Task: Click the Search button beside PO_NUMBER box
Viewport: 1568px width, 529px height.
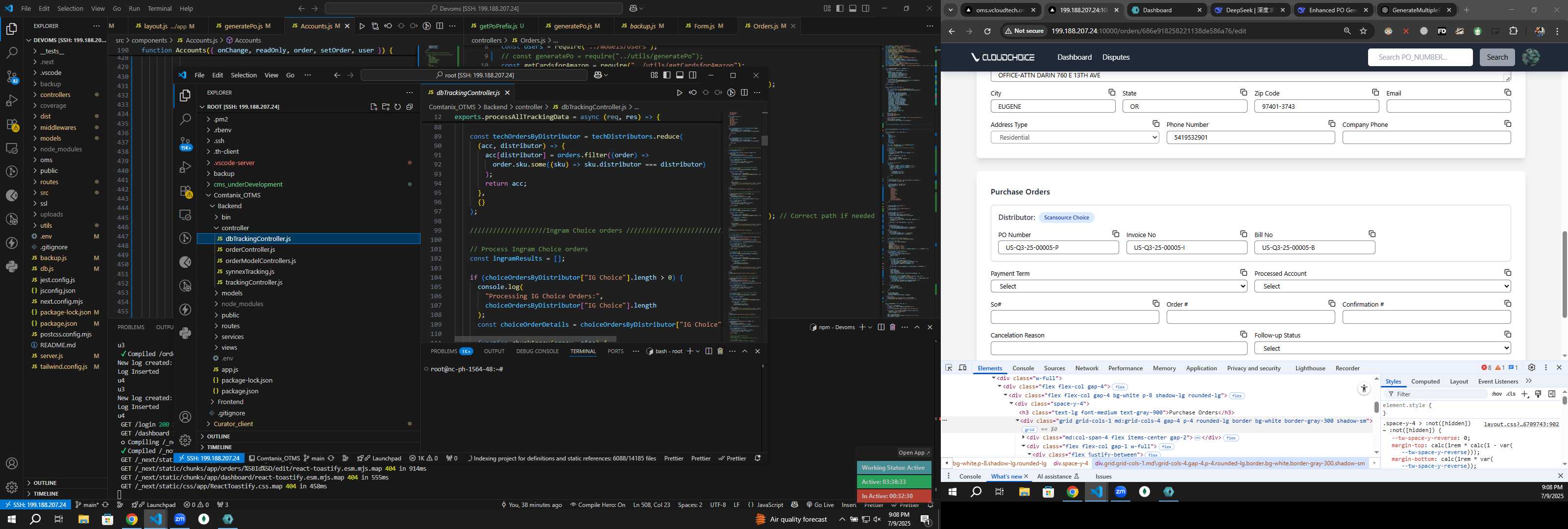Action: tap(1497, 57)
